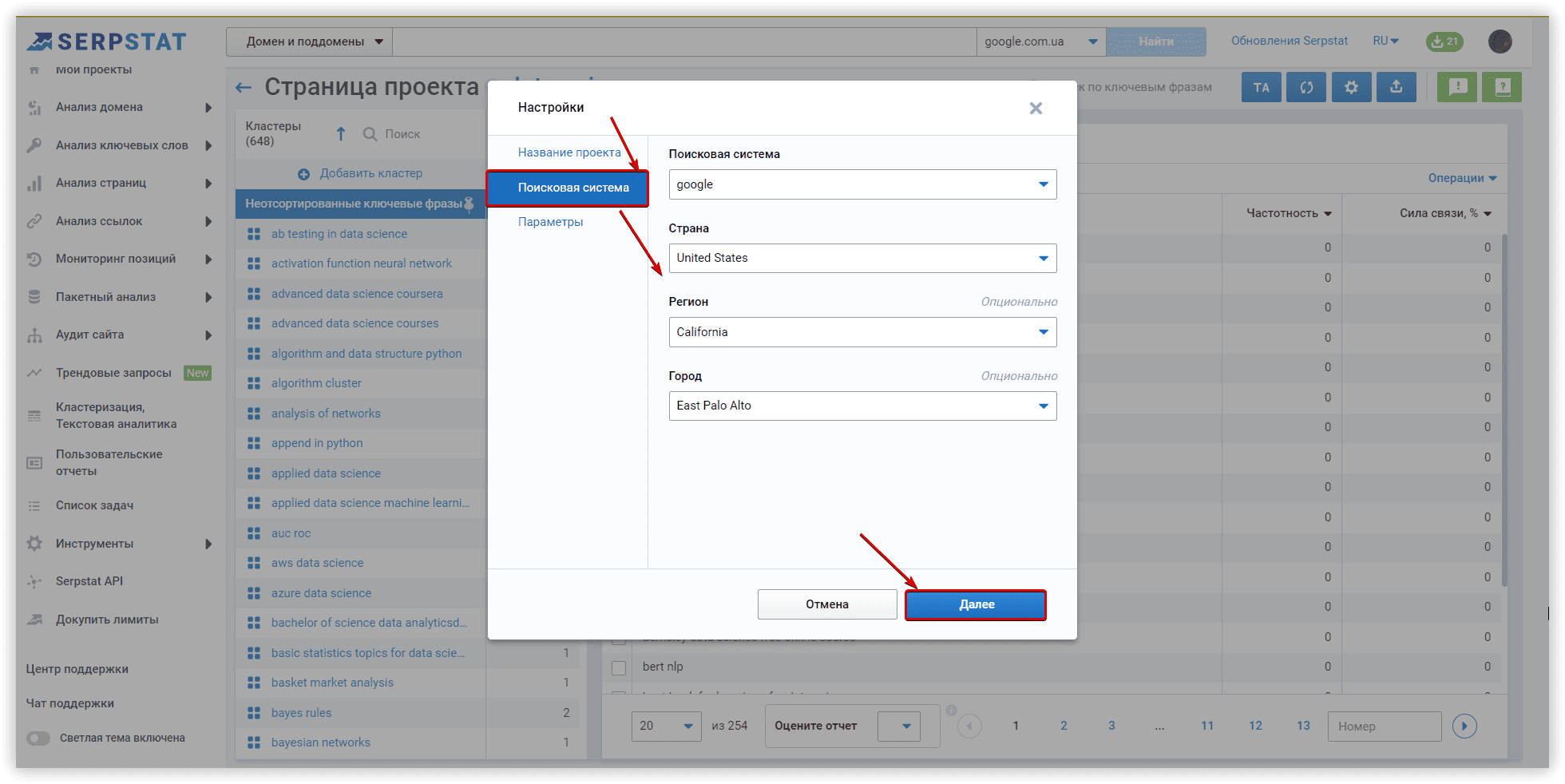This screenshot has height=784, width=1565.
Task: Open the search engine dropdown showing google
Action: (x=862, y=184)
